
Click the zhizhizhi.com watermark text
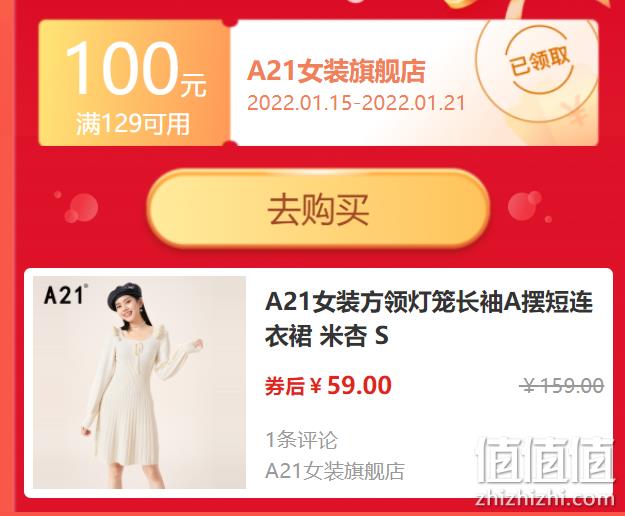544,498
